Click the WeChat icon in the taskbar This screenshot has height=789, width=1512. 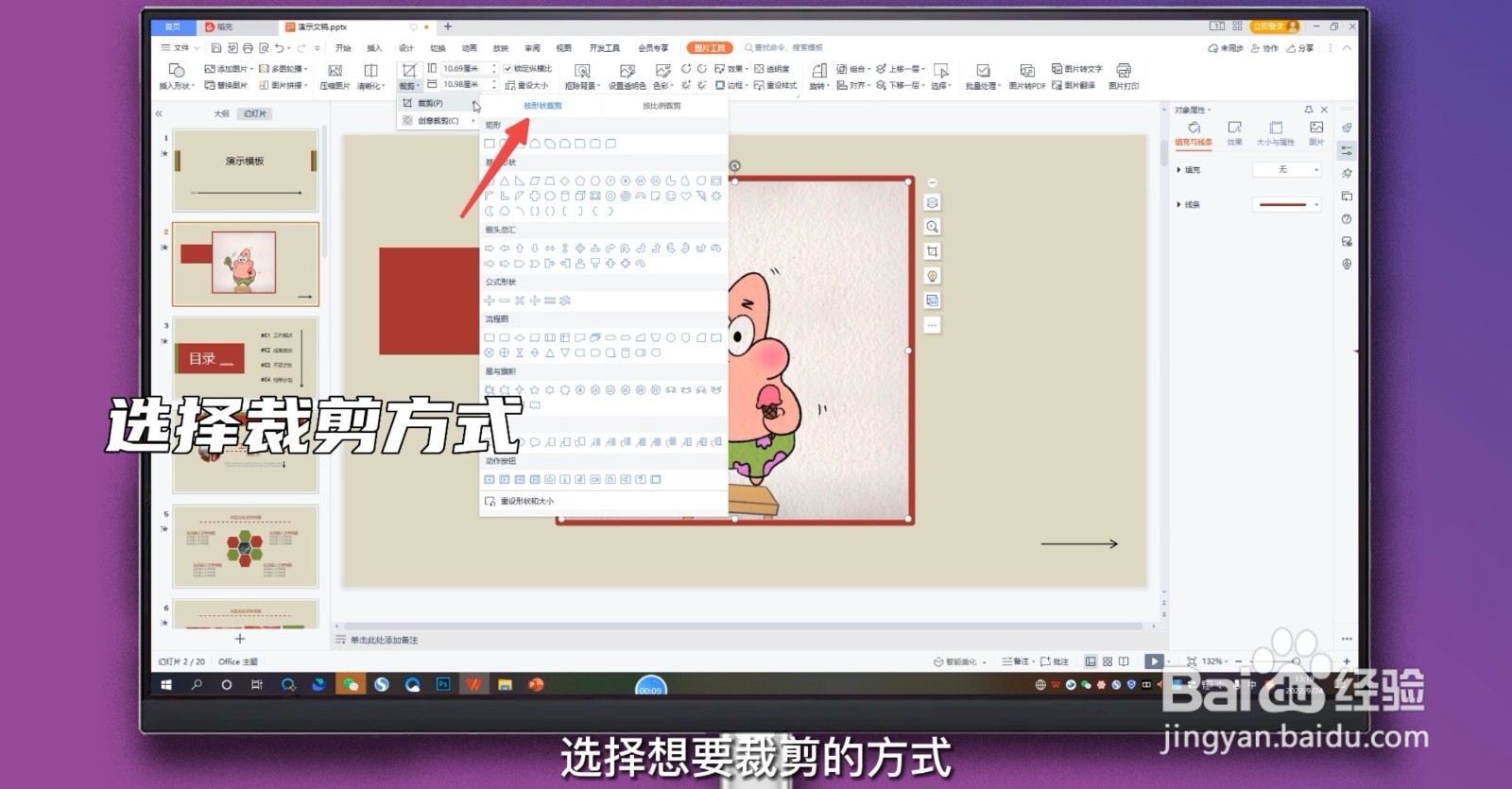351,684
